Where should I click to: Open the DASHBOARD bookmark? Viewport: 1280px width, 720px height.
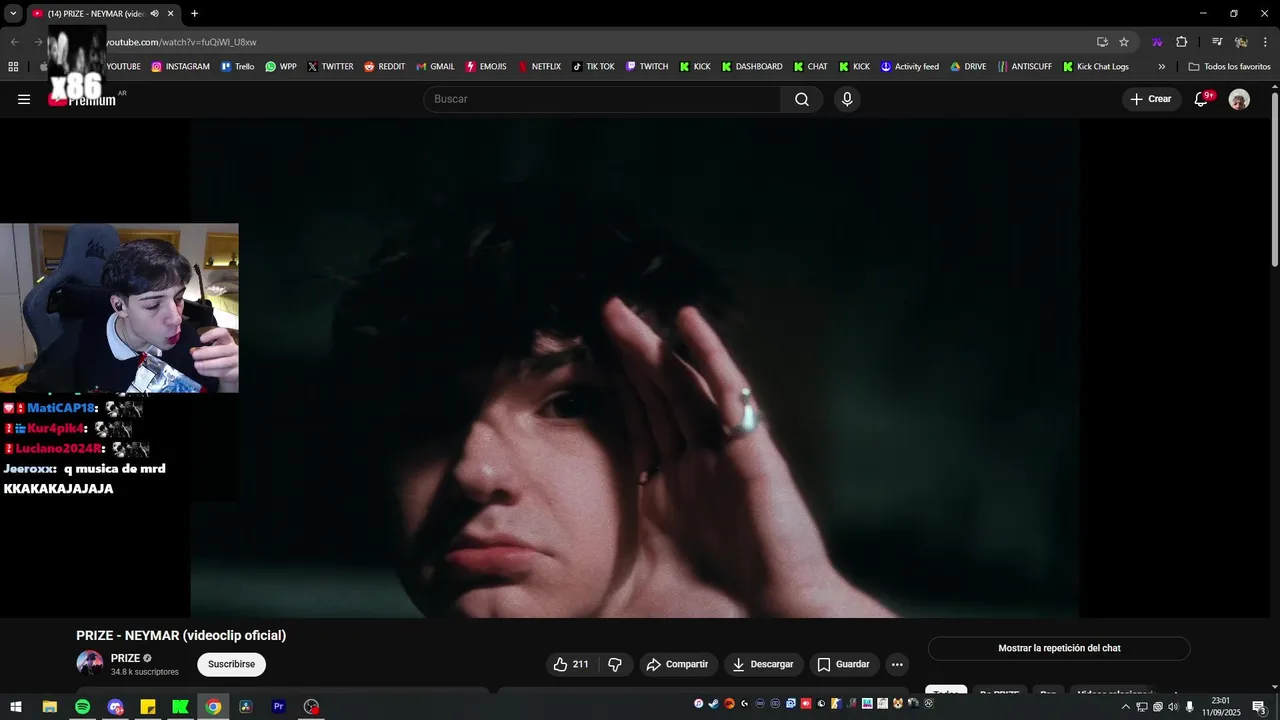tap(752, 67)
